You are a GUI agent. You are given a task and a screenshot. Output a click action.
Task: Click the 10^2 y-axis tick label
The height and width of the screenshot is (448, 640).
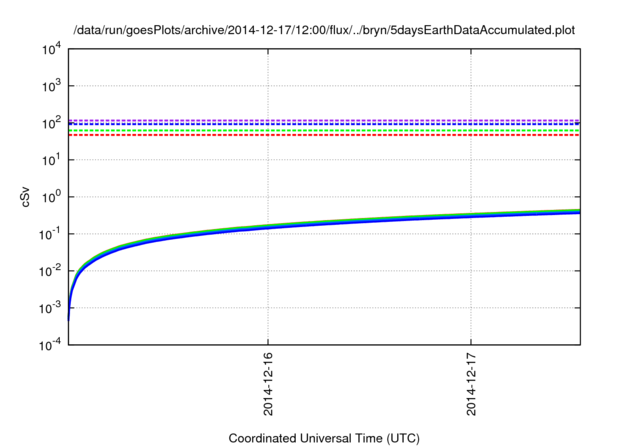pos(52,123)
